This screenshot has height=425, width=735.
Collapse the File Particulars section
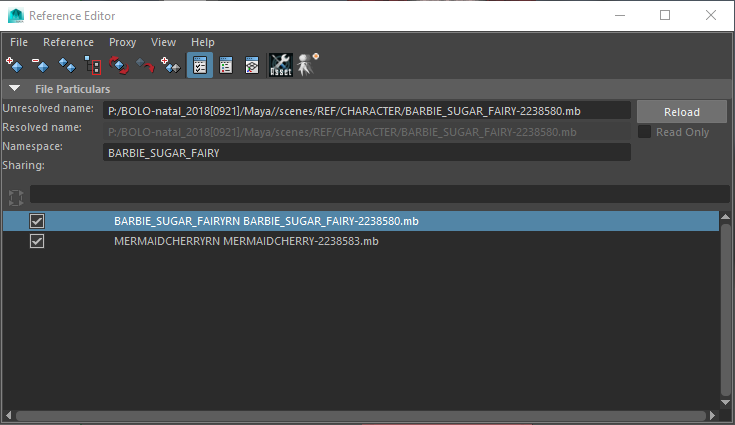click(x=14, y=89)
